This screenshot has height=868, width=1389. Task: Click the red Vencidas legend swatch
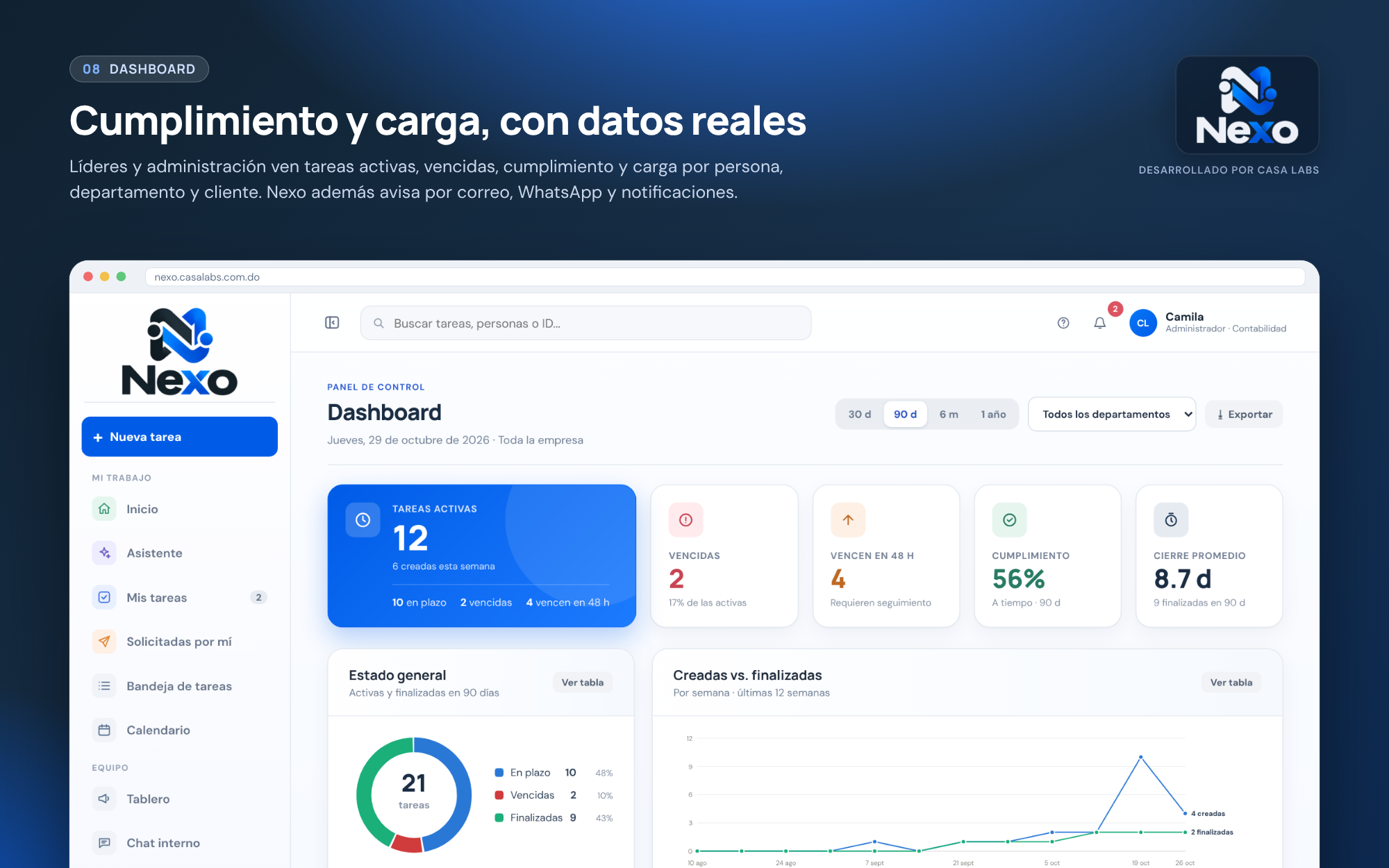[499, 795]
